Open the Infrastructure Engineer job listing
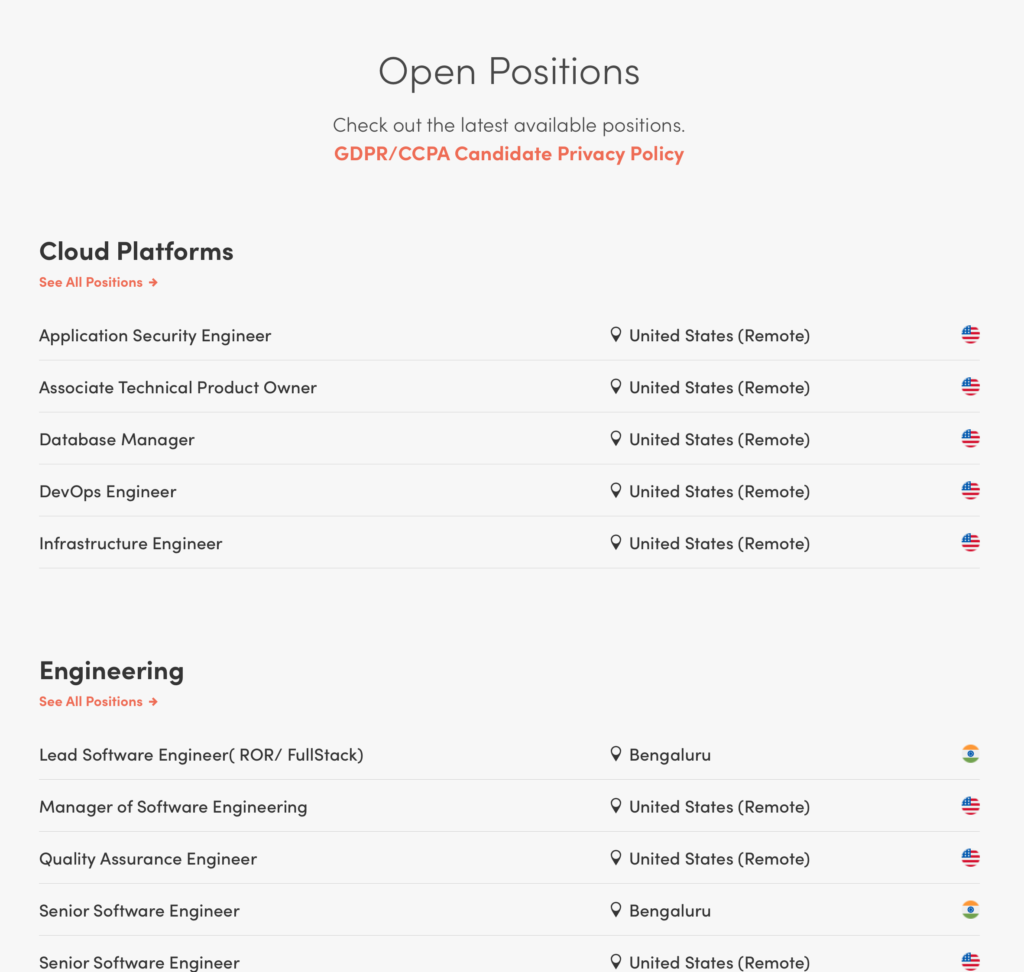This screenshot has width=1024, height=972. (x=131, y=544)
